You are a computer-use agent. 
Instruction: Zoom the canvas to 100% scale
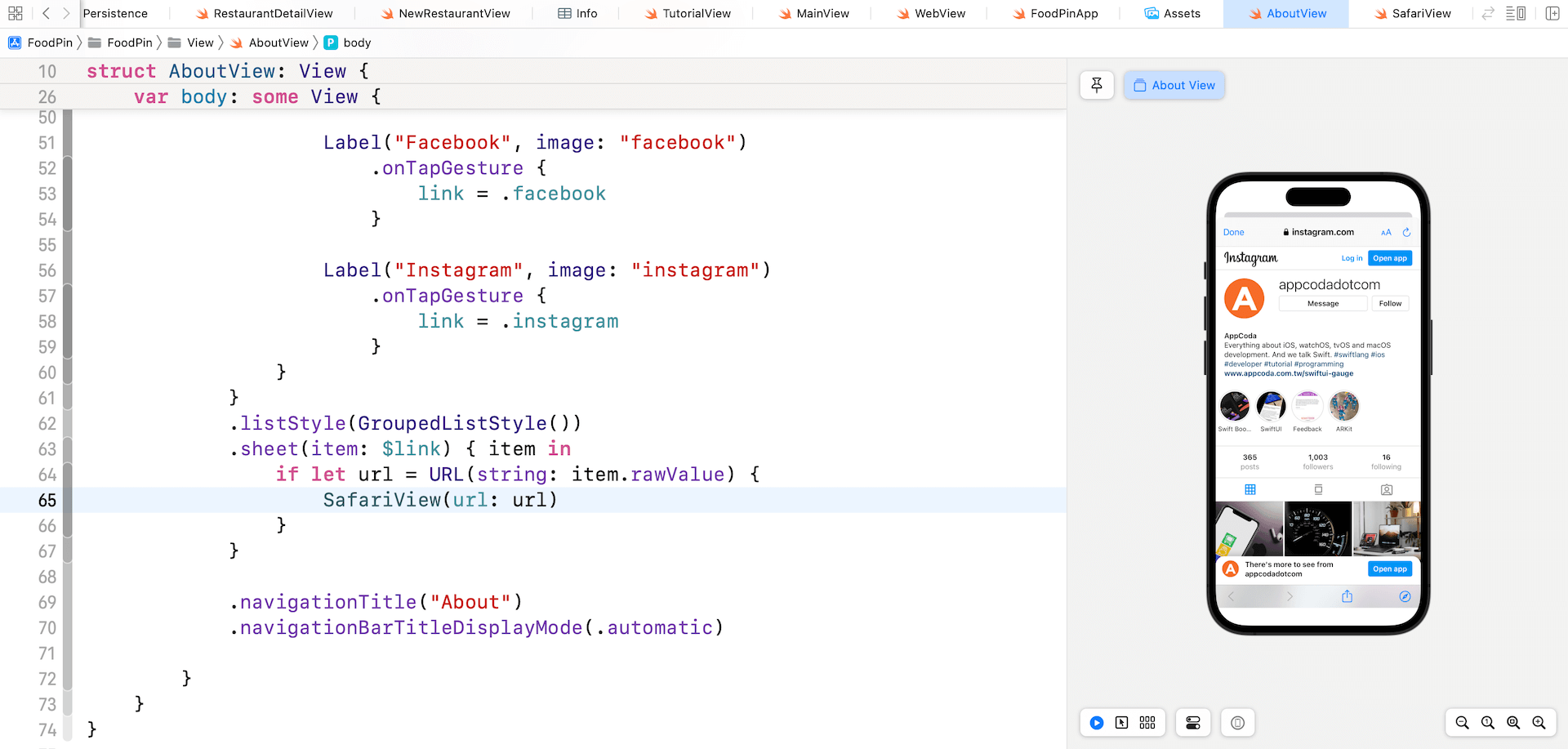point(1487,722)
